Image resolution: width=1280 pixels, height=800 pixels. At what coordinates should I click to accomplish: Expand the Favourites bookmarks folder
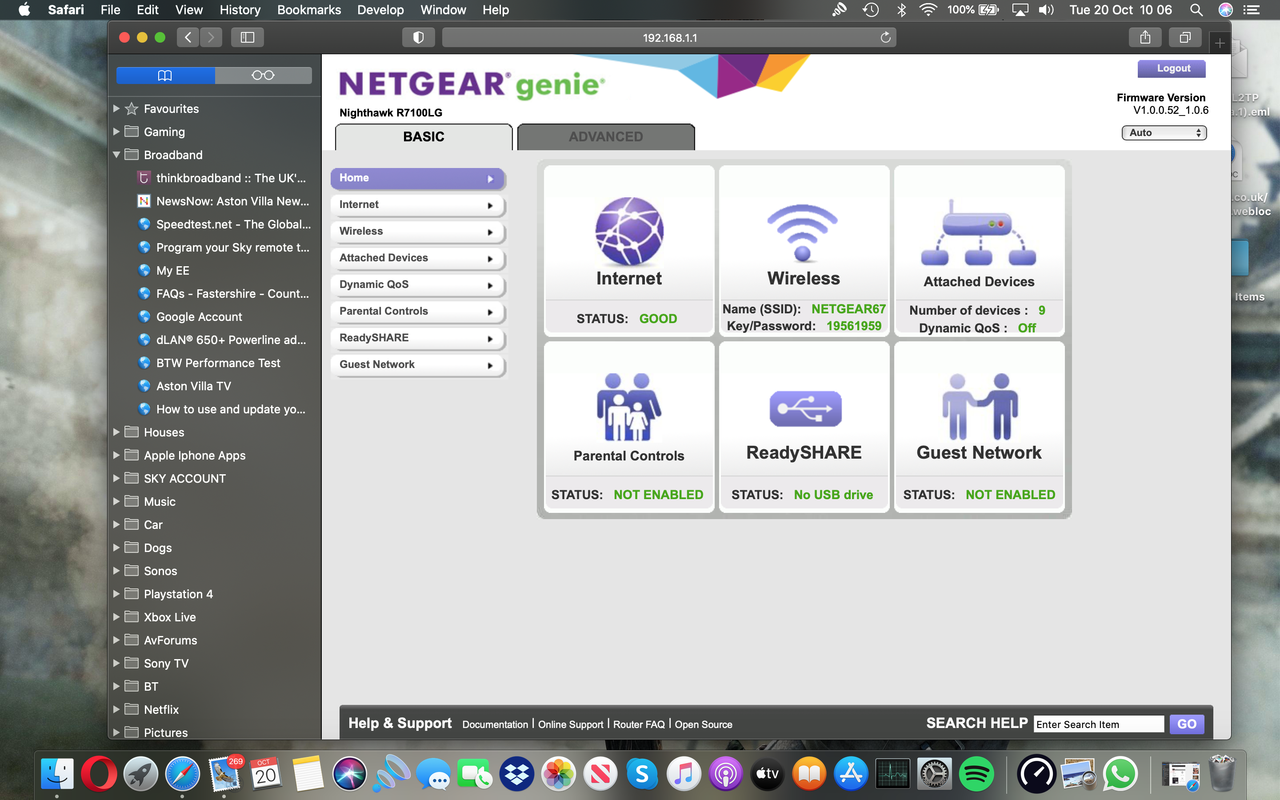117,108
